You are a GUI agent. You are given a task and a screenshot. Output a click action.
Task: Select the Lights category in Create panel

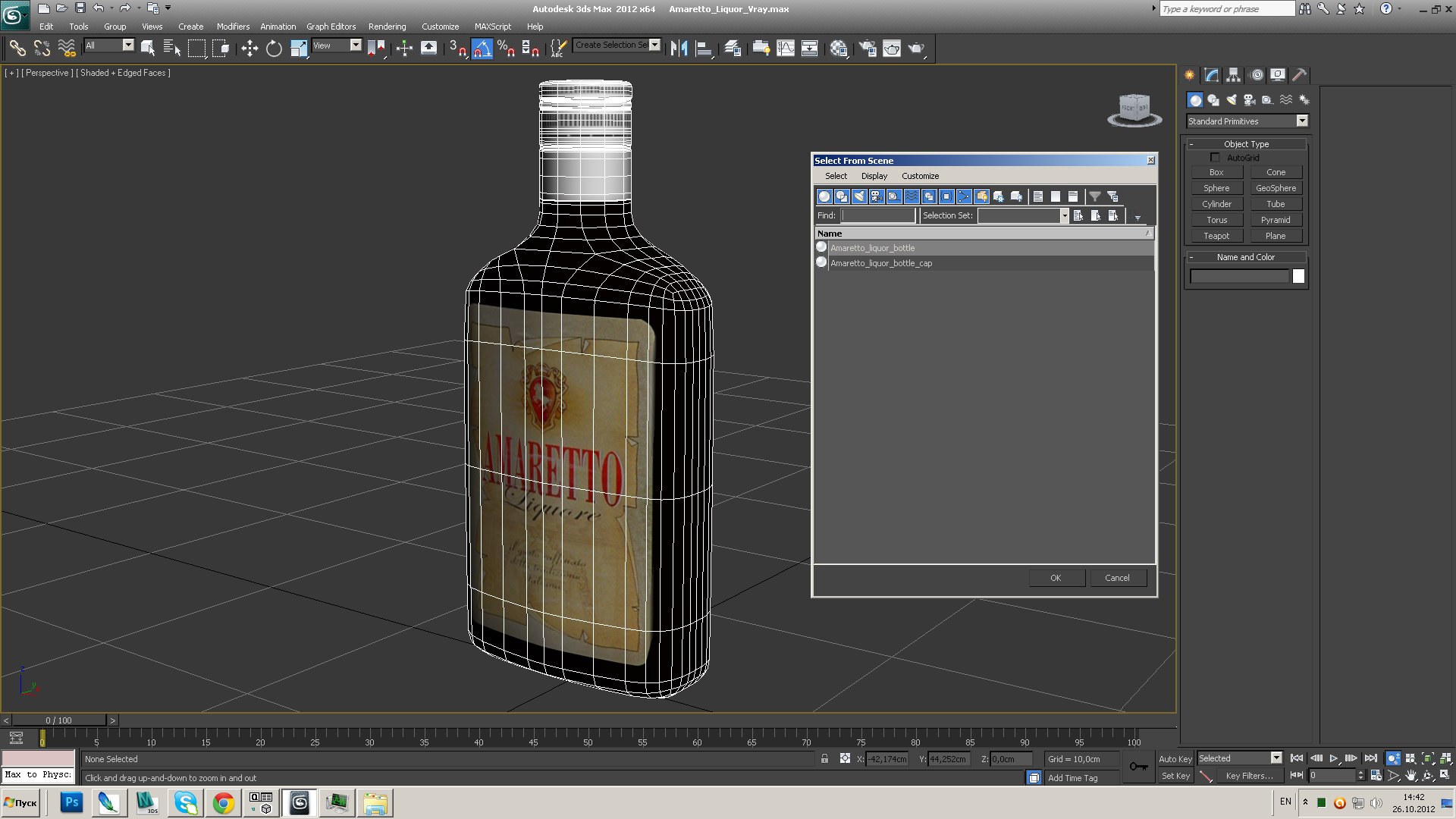[1232, 100]
